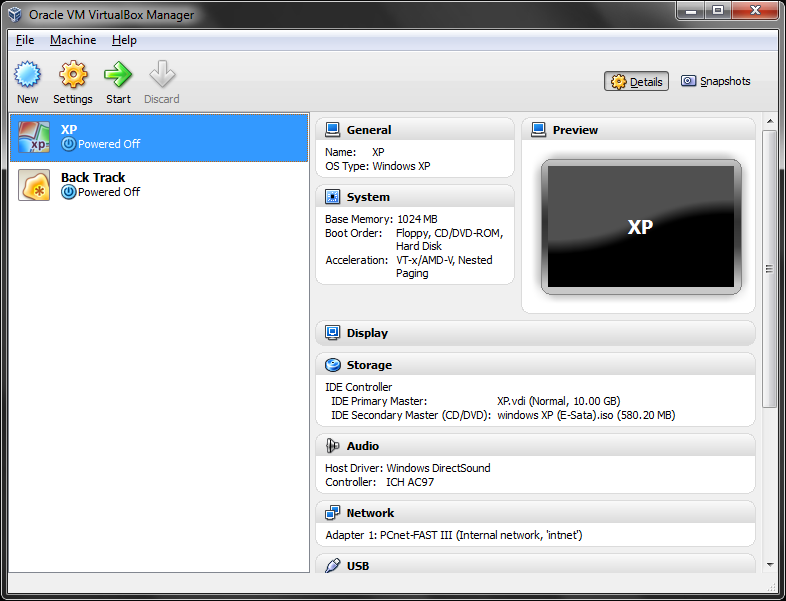Screen dimensions: 786x601
Task: Click the 'windows XP (E-Sata).iso' entry
Action: pos(586,415)
